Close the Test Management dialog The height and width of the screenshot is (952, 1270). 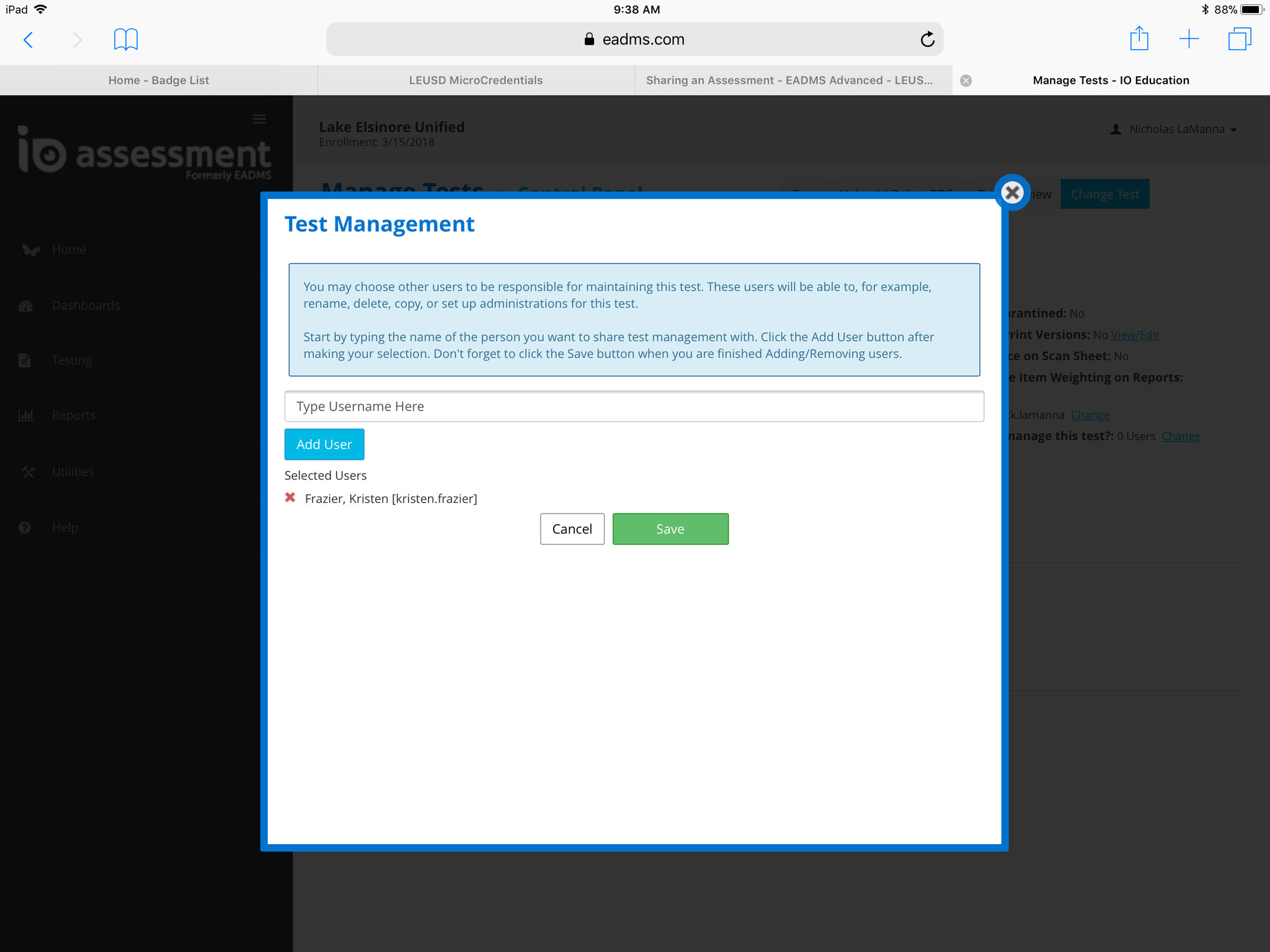click(1012, 193)
